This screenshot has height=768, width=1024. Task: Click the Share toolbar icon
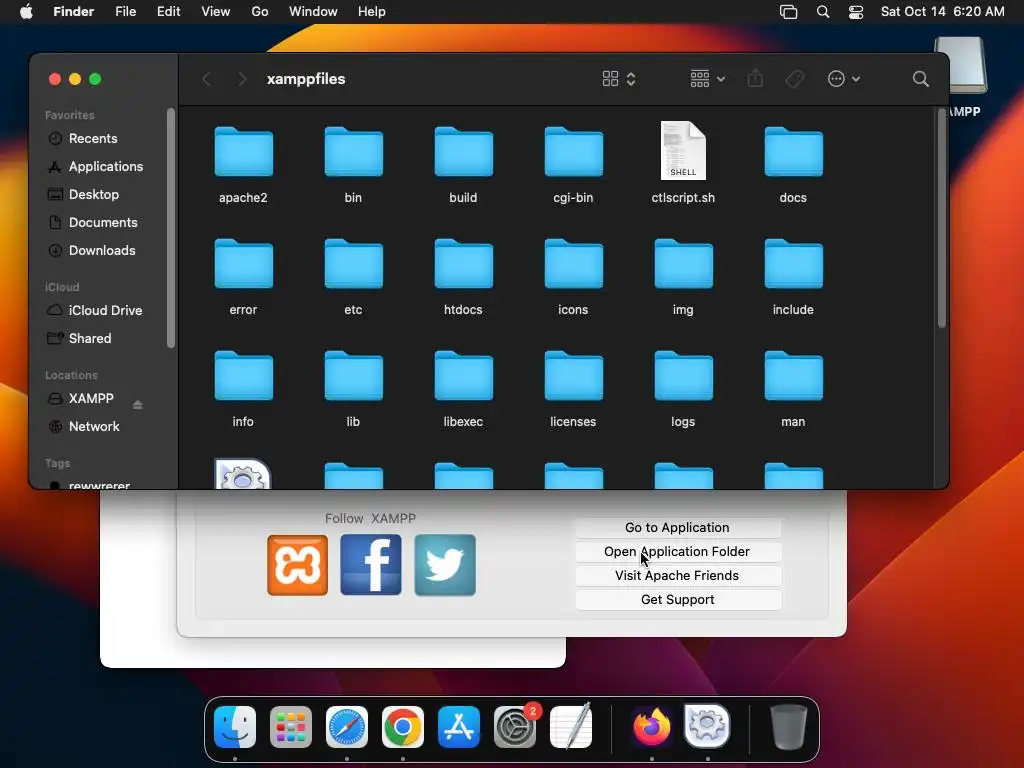755,79
